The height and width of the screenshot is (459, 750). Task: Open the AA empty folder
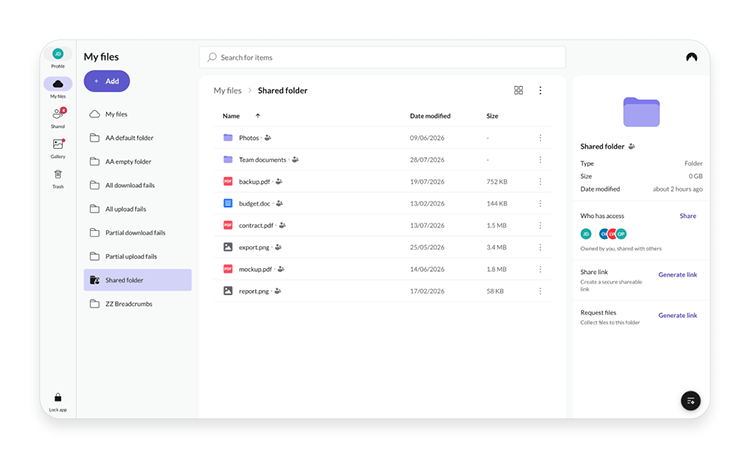click(x=138, y=162)
